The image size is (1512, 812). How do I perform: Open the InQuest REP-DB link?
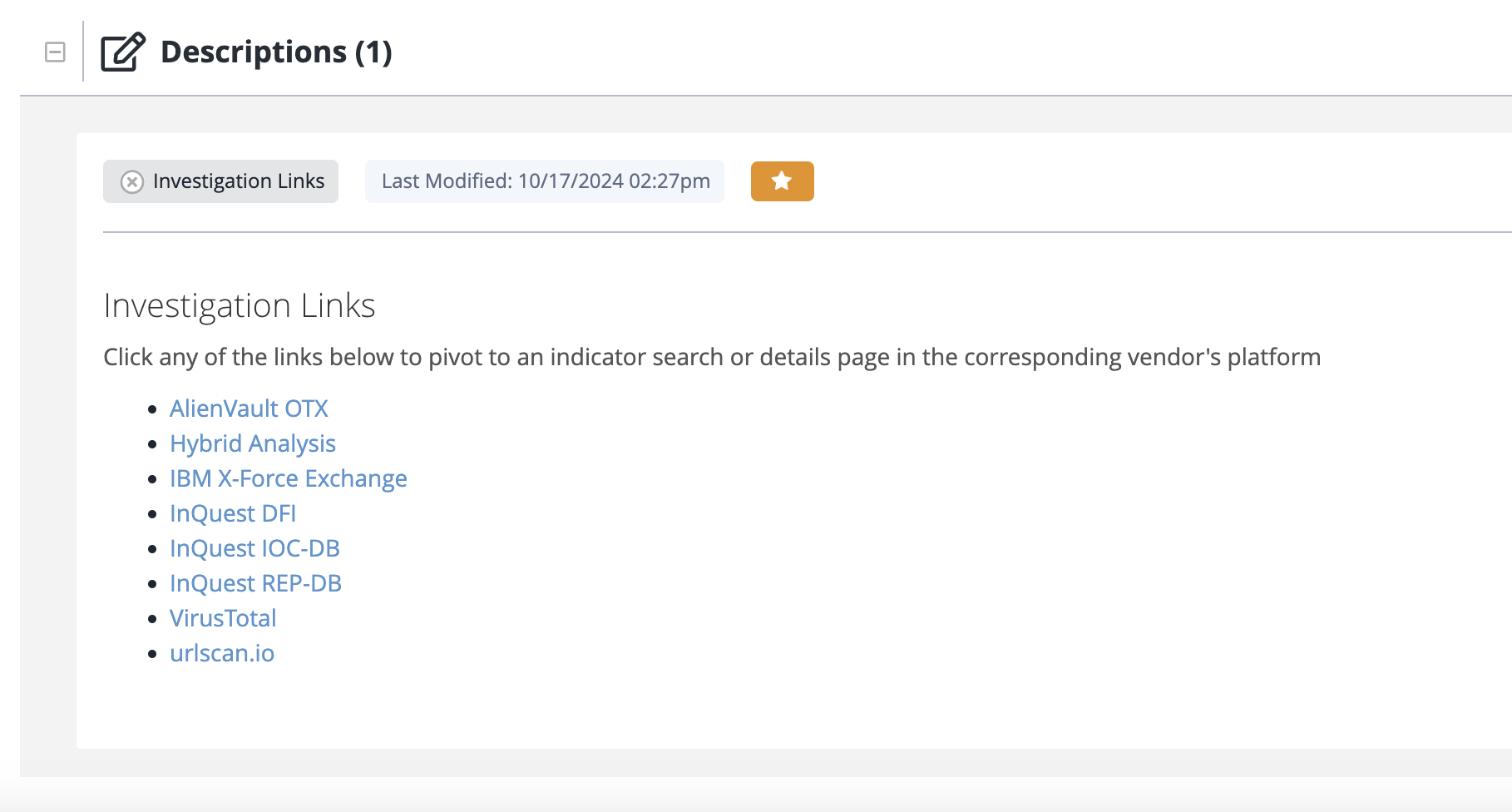tap(255, 583)
